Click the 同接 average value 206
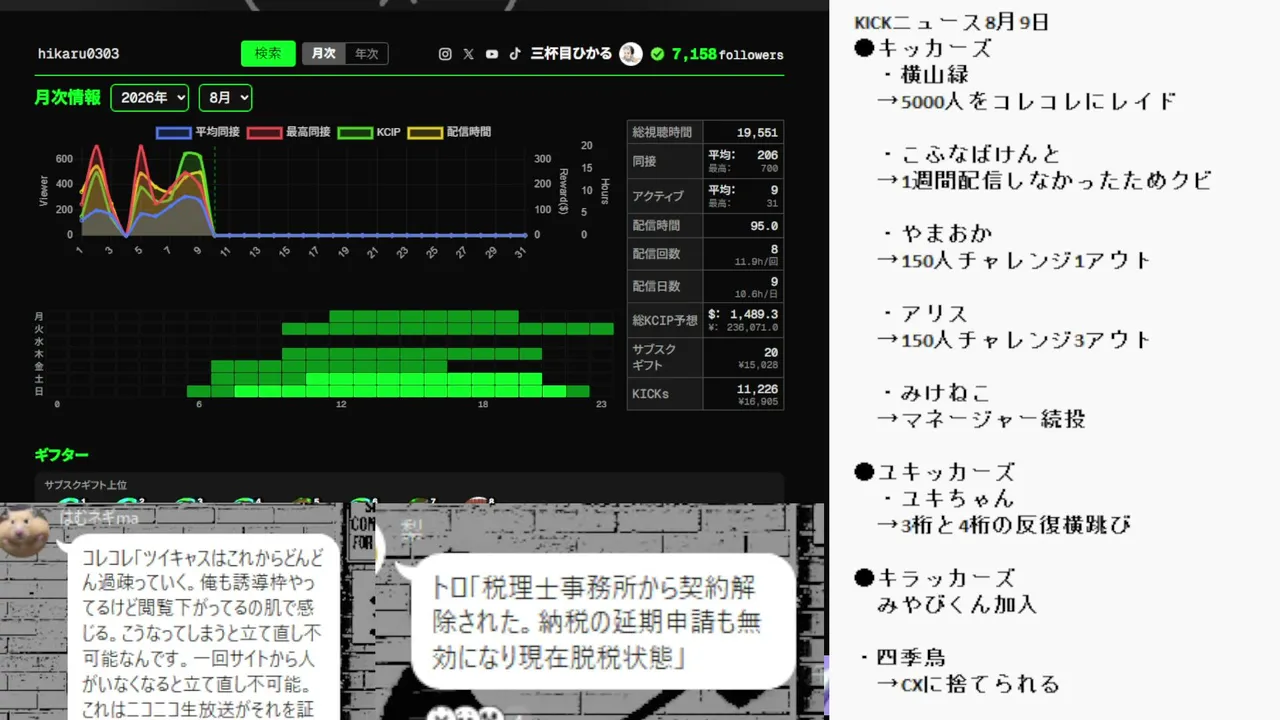The image size is (1280, 720). [x=767, y=155]
